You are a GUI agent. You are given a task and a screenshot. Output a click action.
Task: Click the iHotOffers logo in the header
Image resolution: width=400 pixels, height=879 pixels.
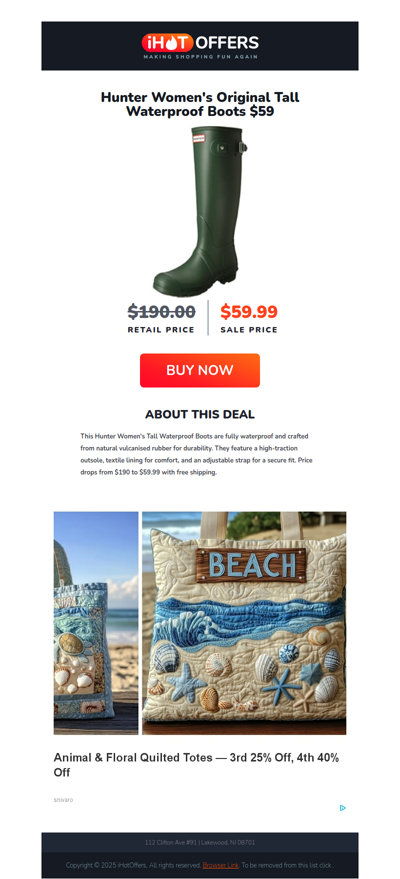200,45
